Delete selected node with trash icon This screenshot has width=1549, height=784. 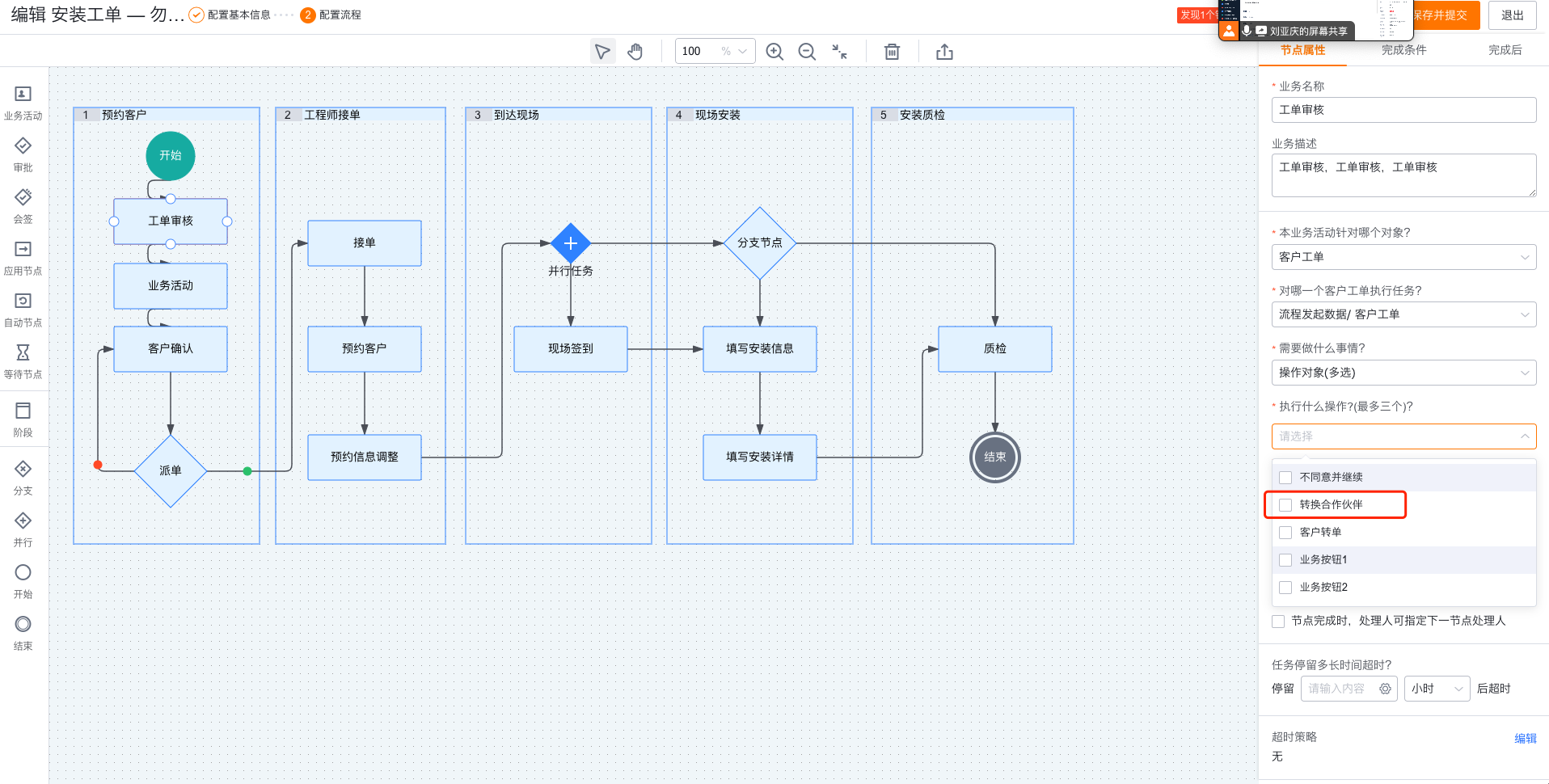(x=892, y=52)
